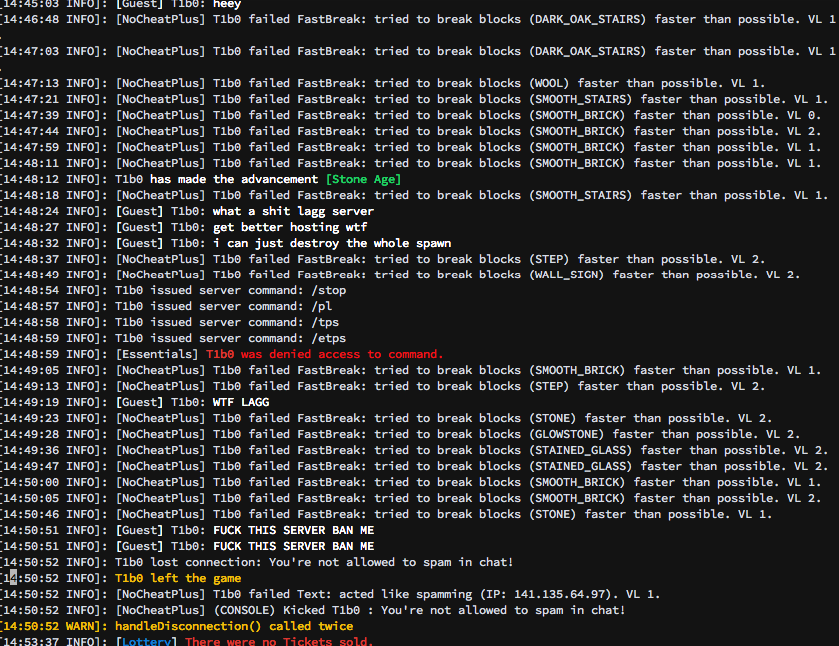Click the 14:46:48 DARK_OAK_STAIRS log line
This screenshot has height=646, width=839.
pos(418,19)
